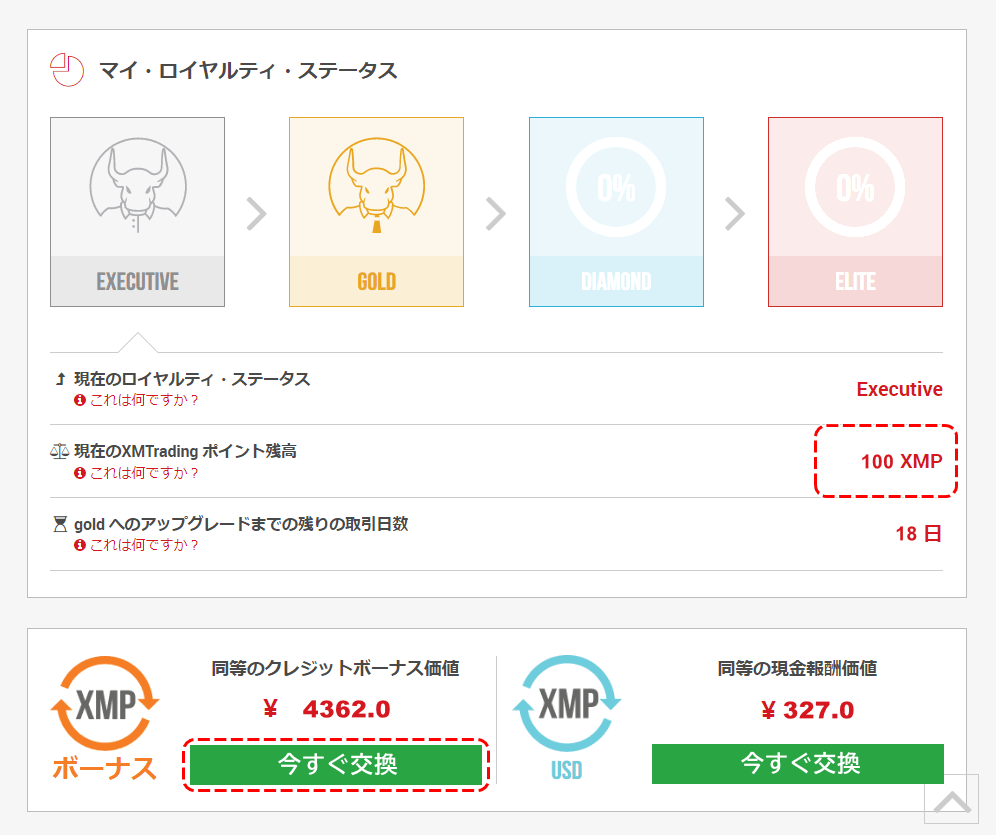This screenshot has width=996, height=835.
Task: Click the 18 日 remaining days value
Action: tap(919, 533)
